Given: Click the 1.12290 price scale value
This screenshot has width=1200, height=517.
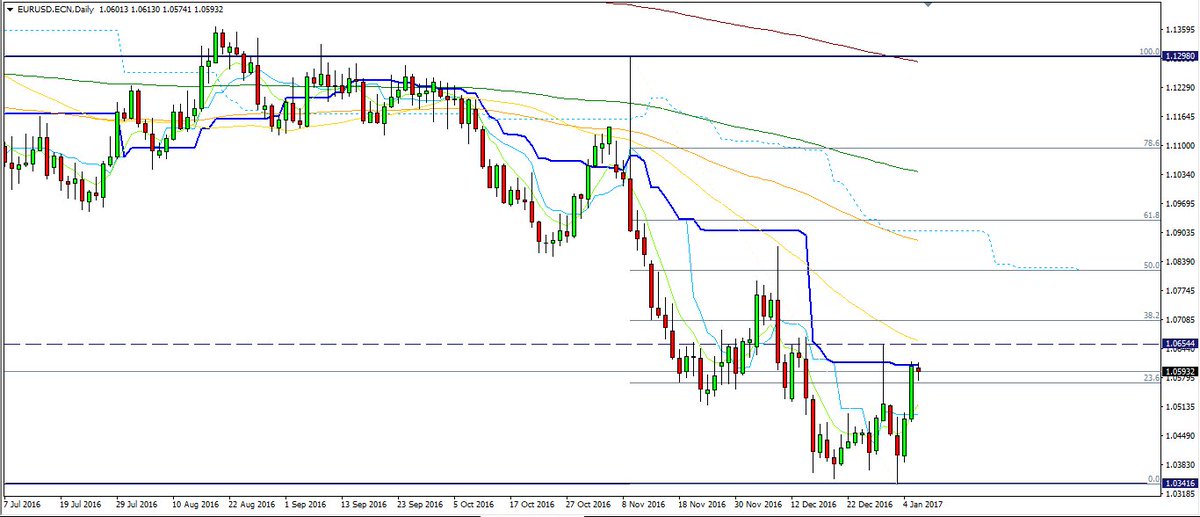Looking at the screenshot, I should point(1180,87).
